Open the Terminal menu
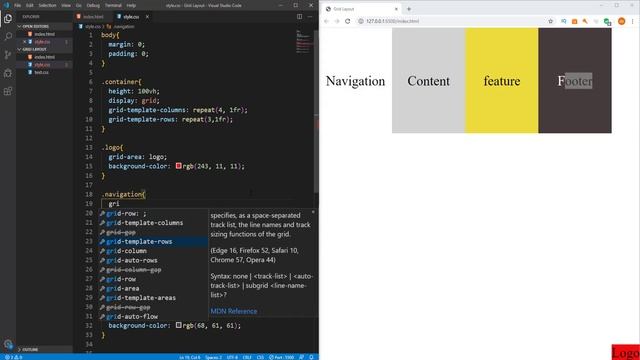 click(x=113, y=5)
